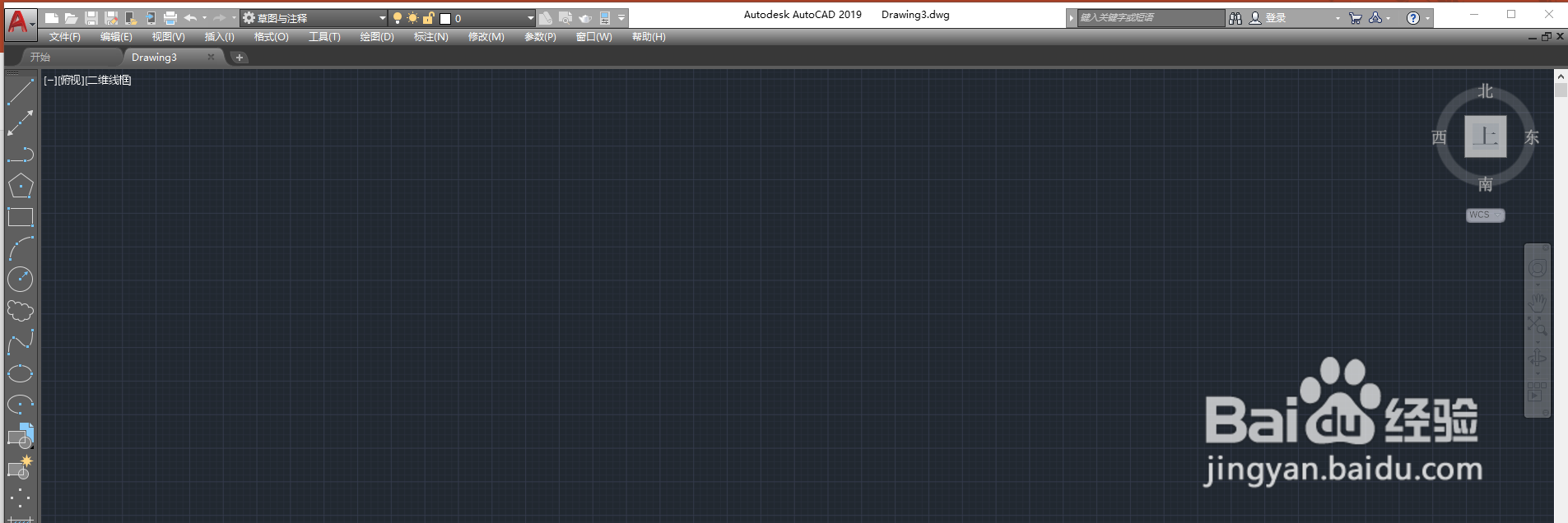Screen dimensions: 1568x523
Task: Open Autodesk App Store cart icon
Action: [x=1355, y=18]
